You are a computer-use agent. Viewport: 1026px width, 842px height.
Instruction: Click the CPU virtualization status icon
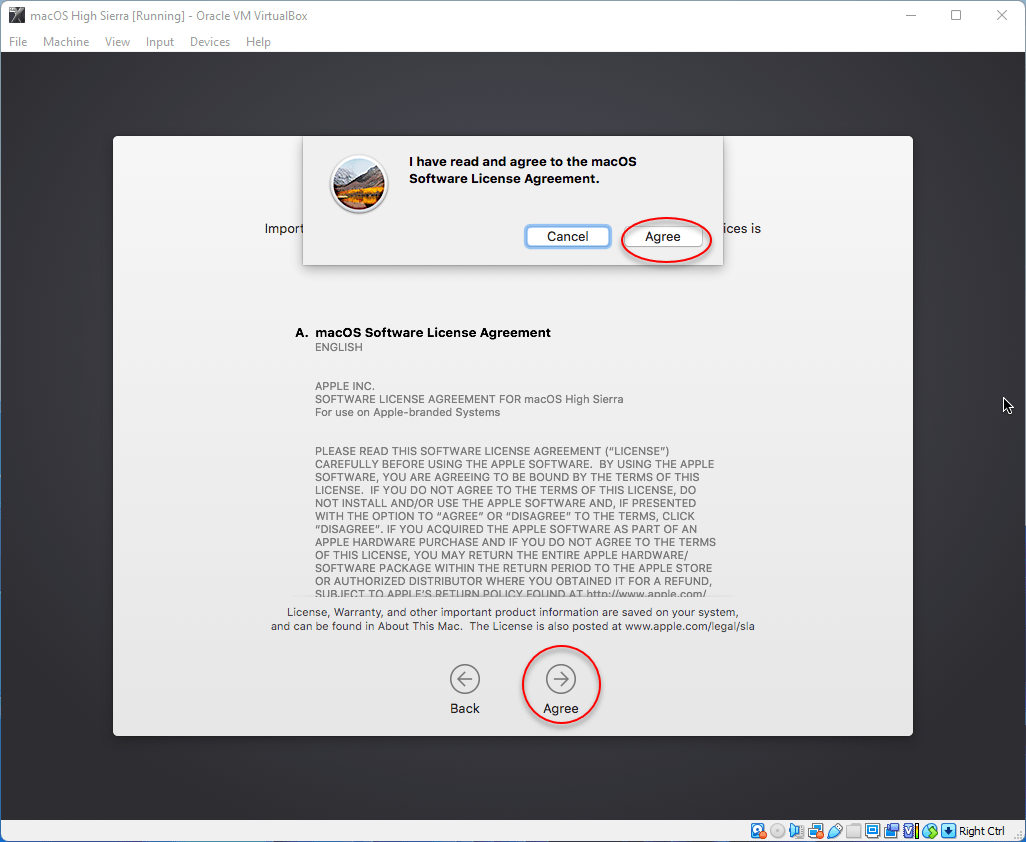[x=910, y=831]
